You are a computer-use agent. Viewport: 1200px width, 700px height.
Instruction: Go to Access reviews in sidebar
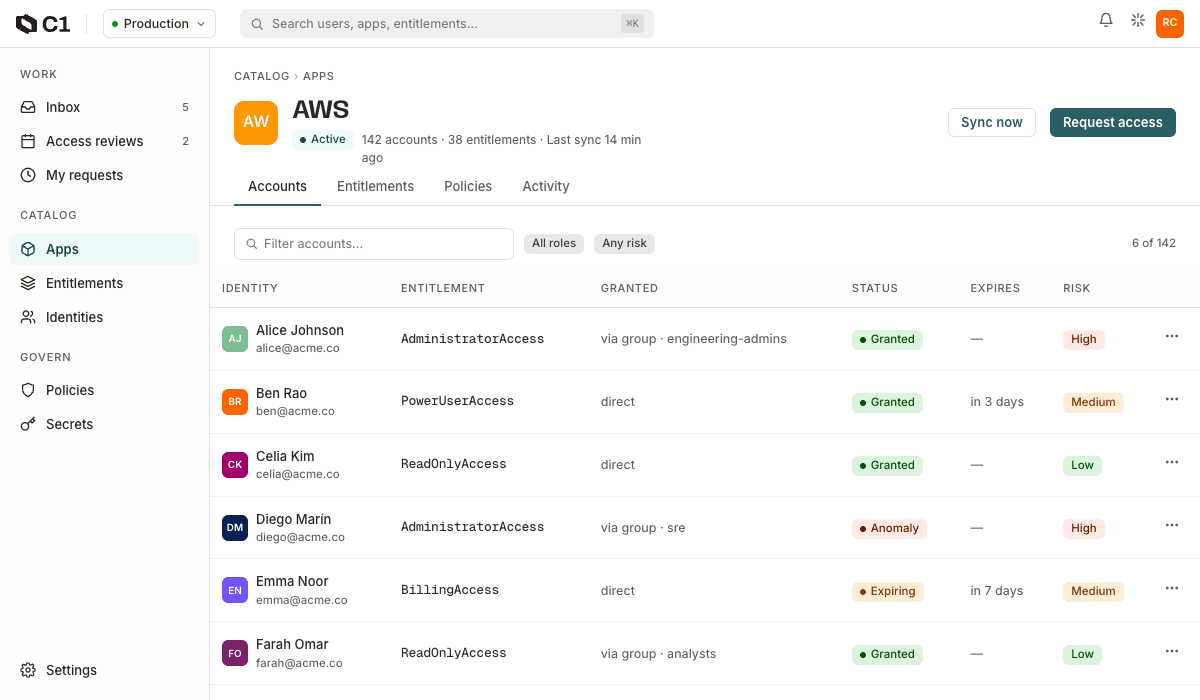tap(104, 141)
